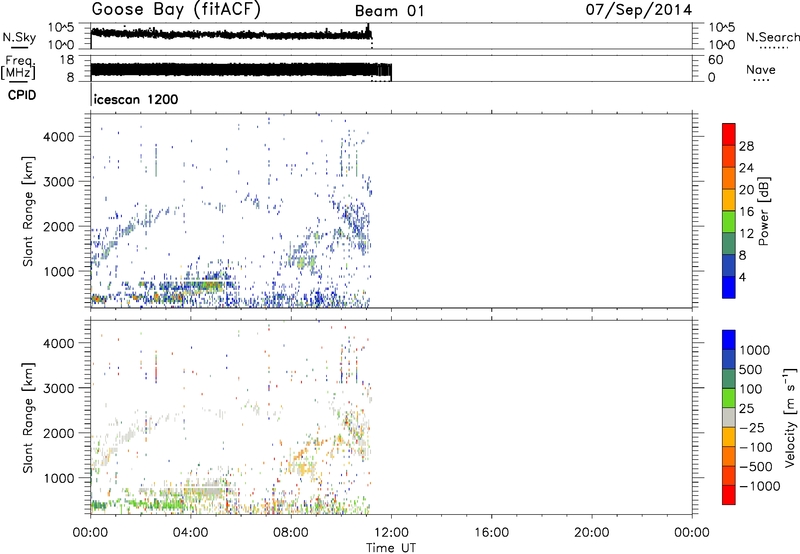Click the Slant Range label of power panel
Image resolution: width=800 pixels, height=554 pixels.
[28, 211]
